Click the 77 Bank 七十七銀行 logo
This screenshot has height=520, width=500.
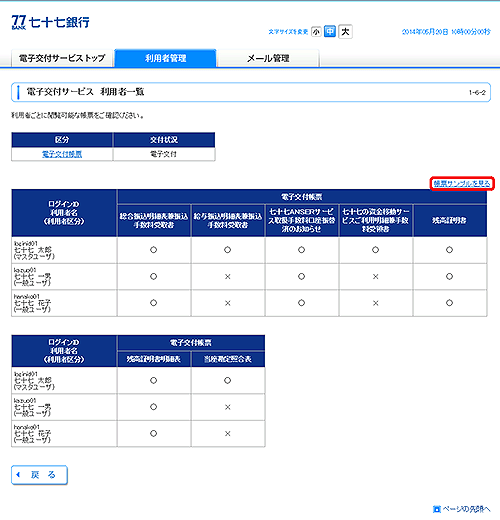point(51,22)
